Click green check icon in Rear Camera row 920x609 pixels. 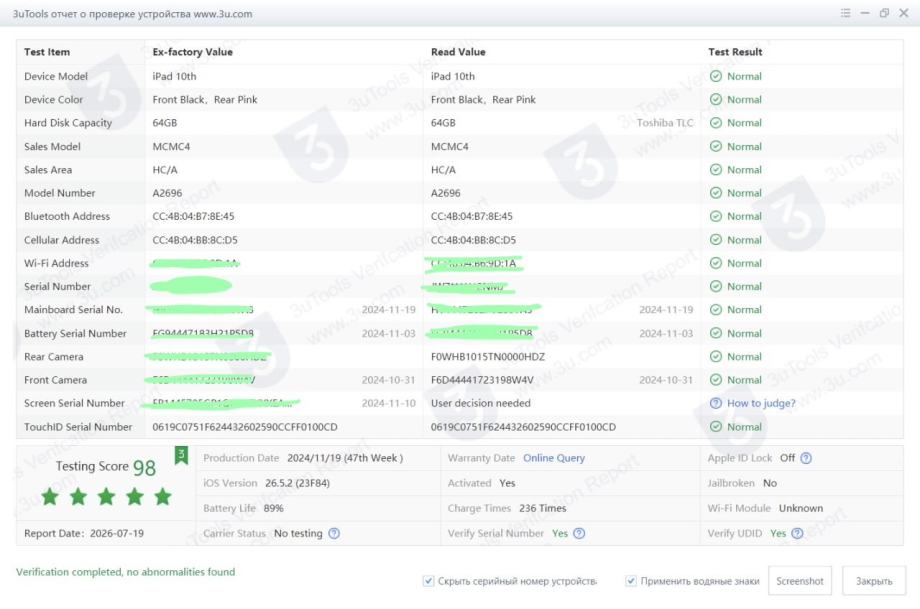716,357
